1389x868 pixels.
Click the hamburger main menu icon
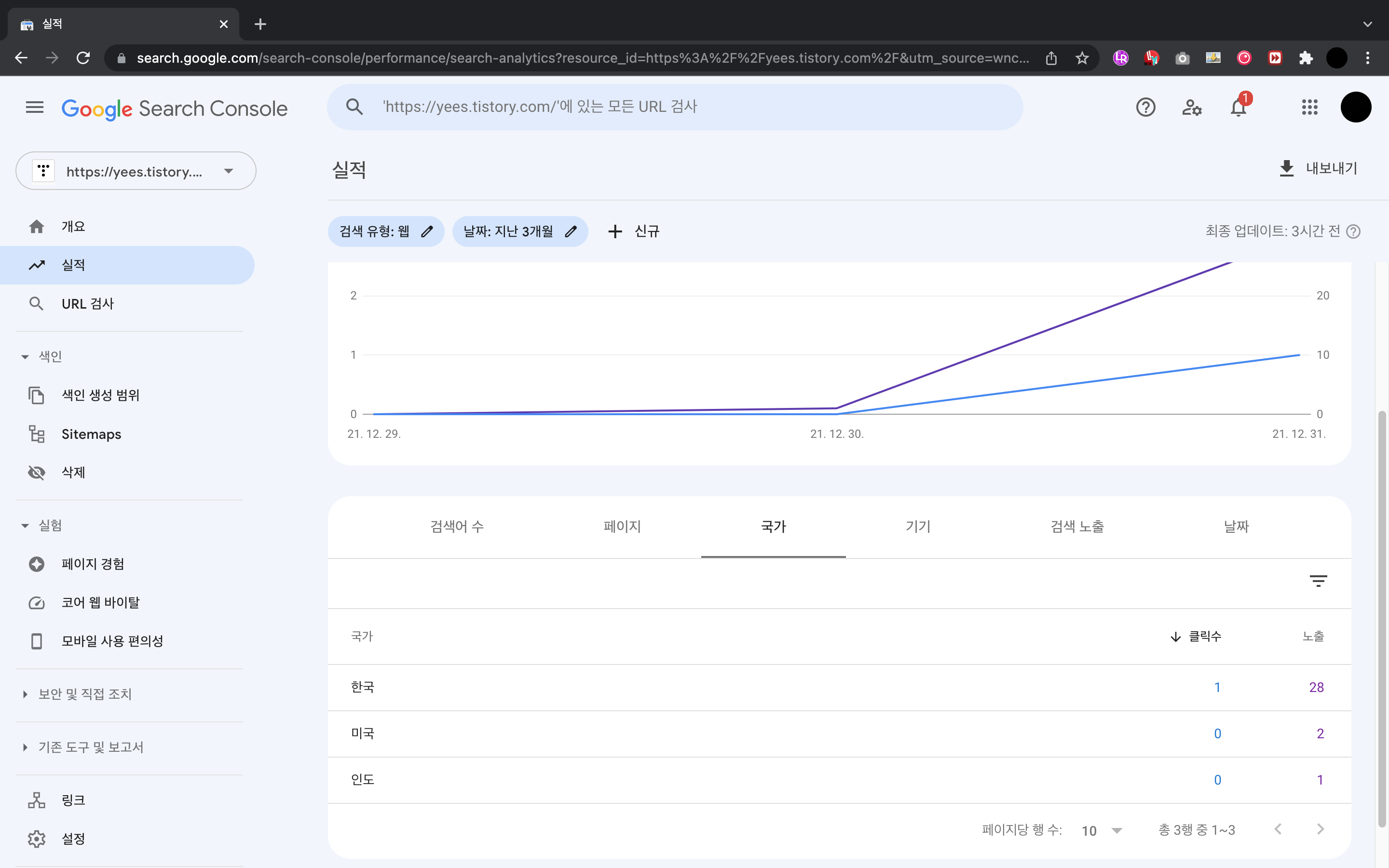[x=34, y=108]
